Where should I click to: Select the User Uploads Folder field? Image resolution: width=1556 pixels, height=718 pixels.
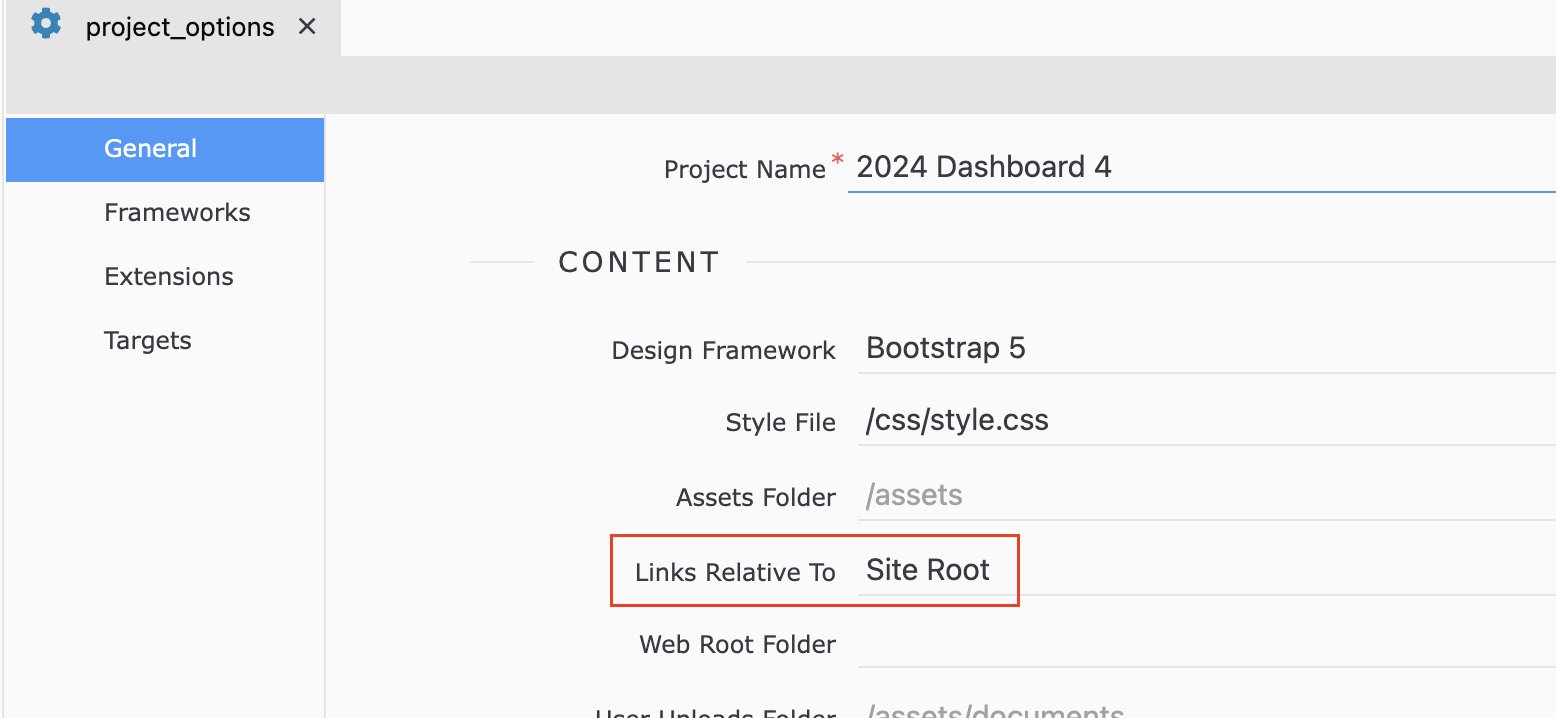[1200, 710]
